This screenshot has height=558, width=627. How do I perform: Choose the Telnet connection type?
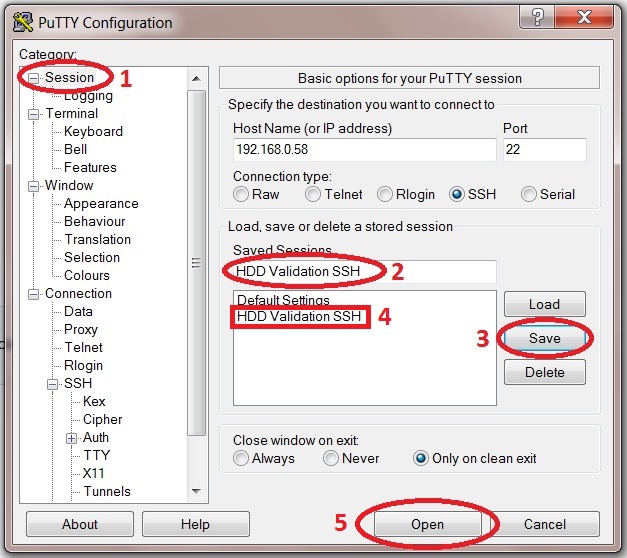314,194
